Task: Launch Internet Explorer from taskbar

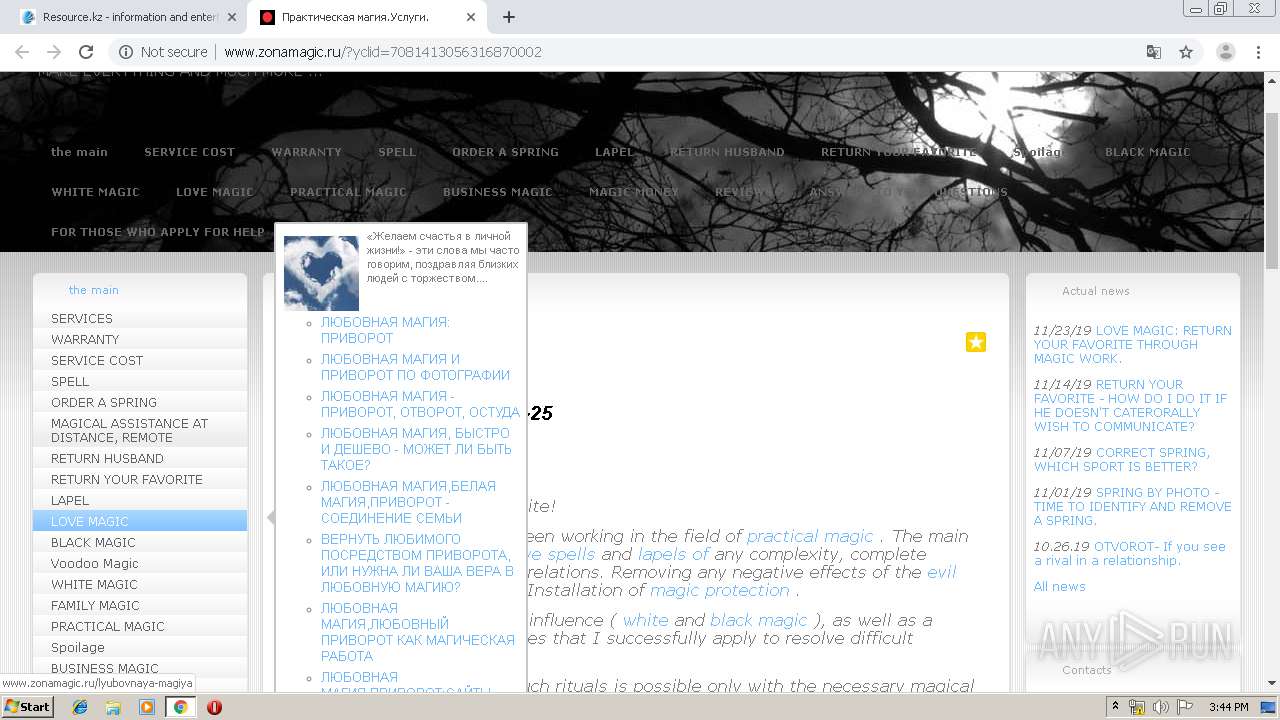Action: pos(80,707)
